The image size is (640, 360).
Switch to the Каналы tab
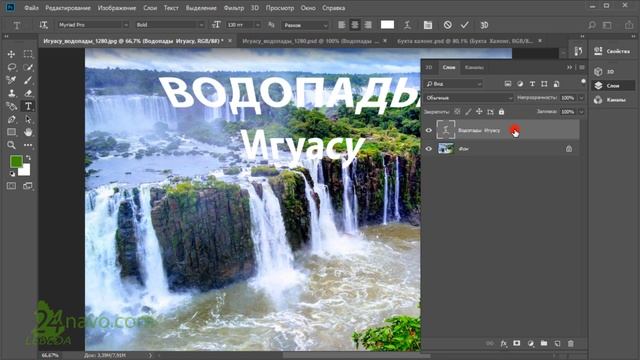(x=474, y=67)
